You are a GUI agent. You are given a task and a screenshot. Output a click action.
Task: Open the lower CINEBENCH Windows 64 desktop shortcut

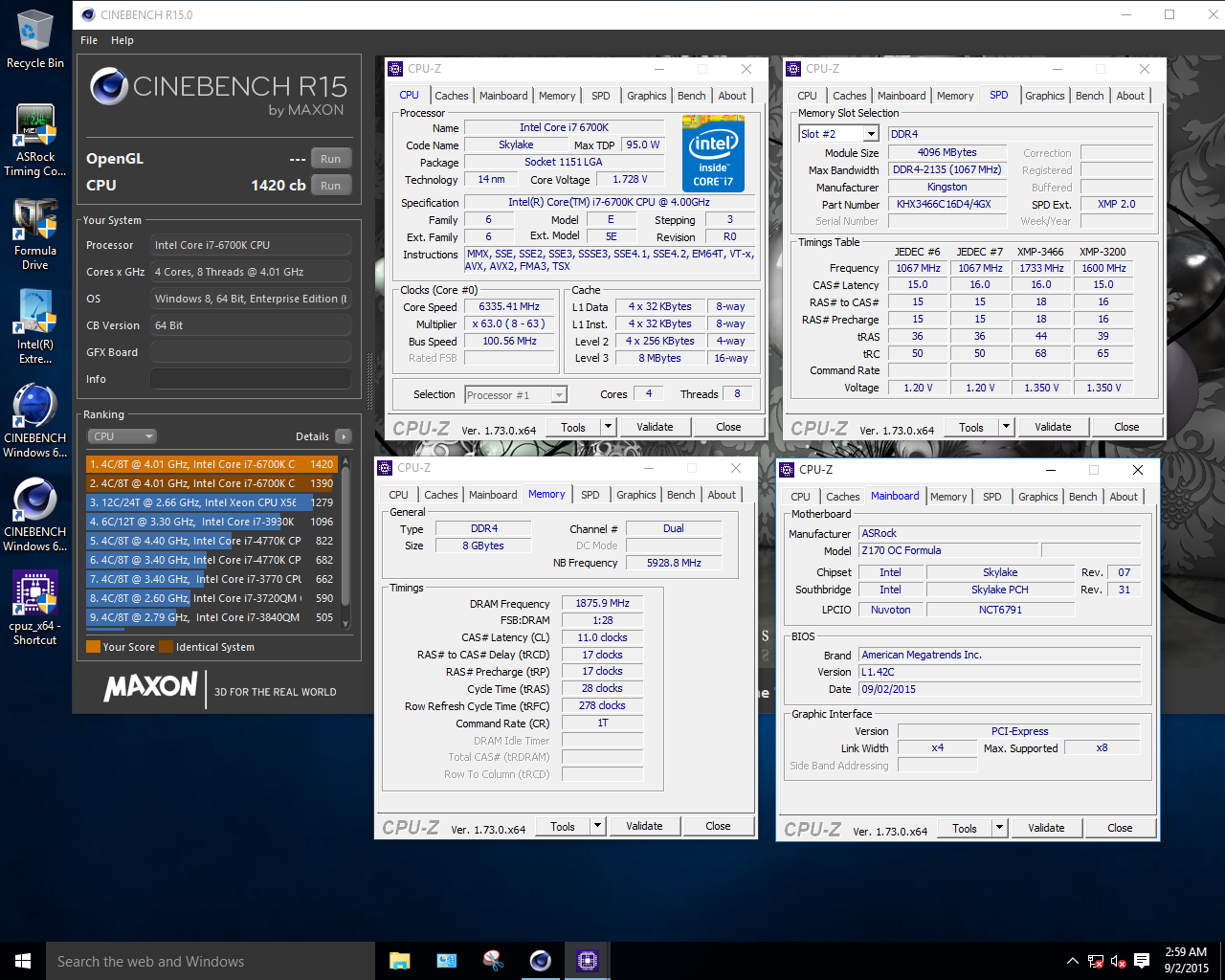[35, 515]
